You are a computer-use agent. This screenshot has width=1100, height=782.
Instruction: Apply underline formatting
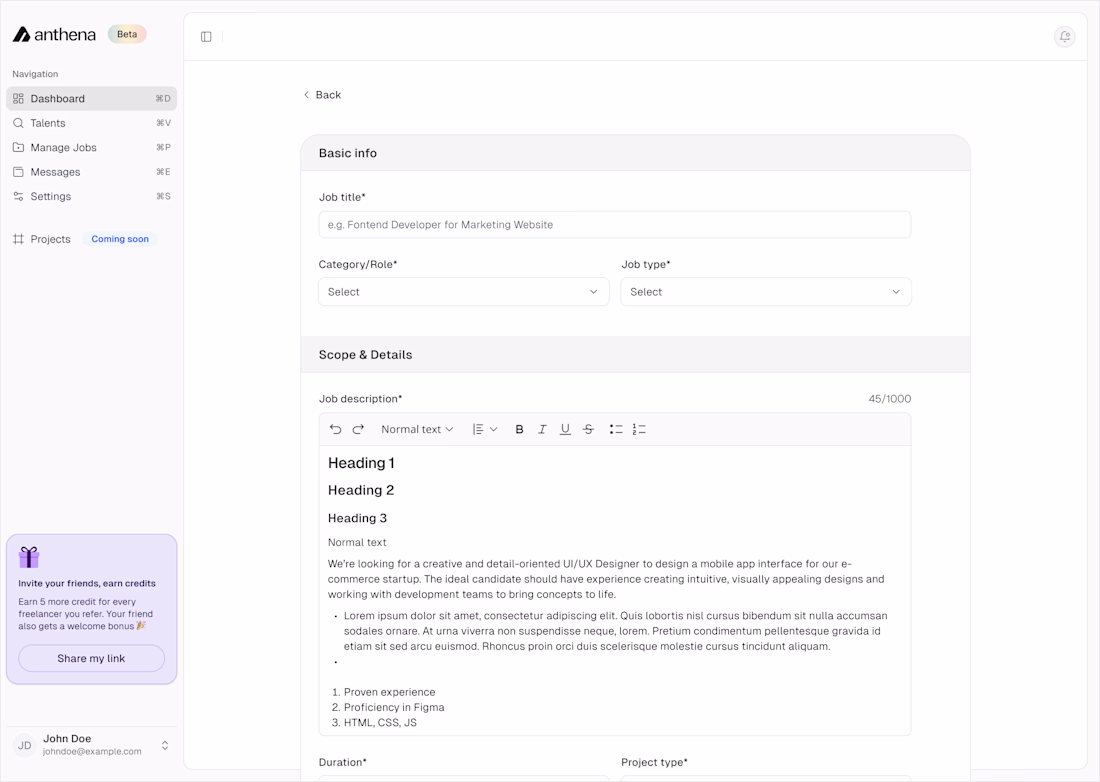565,429
